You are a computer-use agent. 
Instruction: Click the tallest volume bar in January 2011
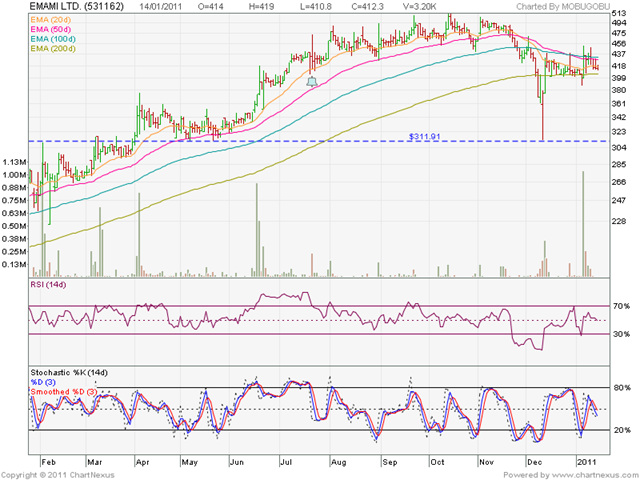click(x=583, y=224)
